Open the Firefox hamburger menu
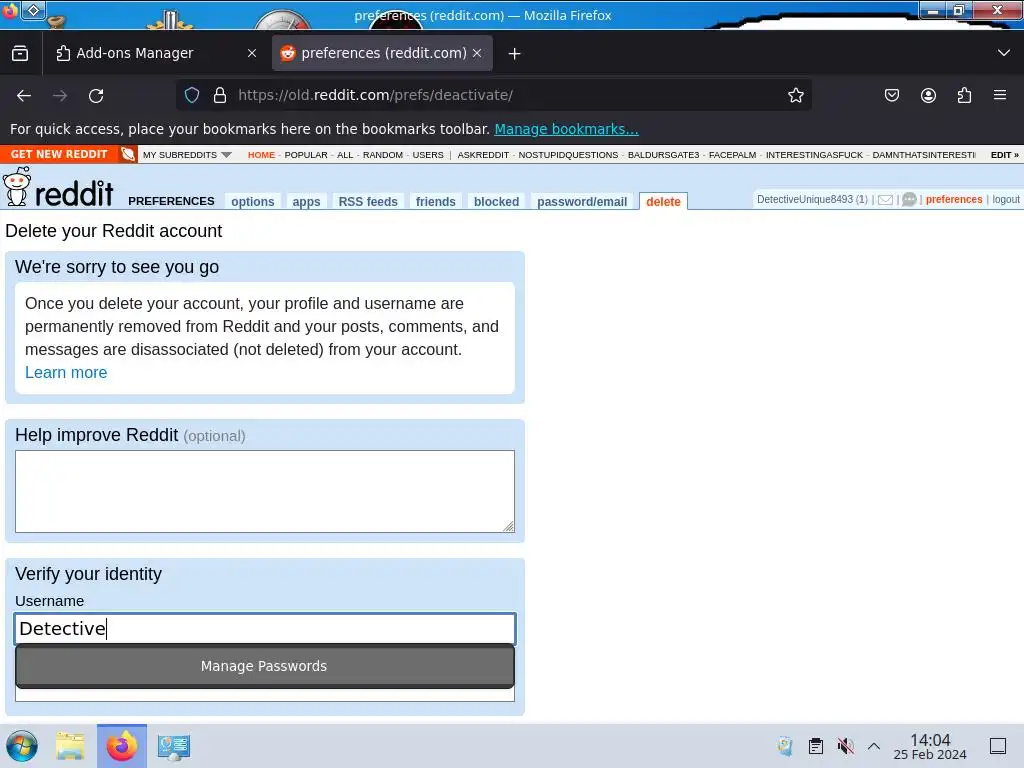The height and width of the screenshot is (768, 1024). click(1000, 95)
